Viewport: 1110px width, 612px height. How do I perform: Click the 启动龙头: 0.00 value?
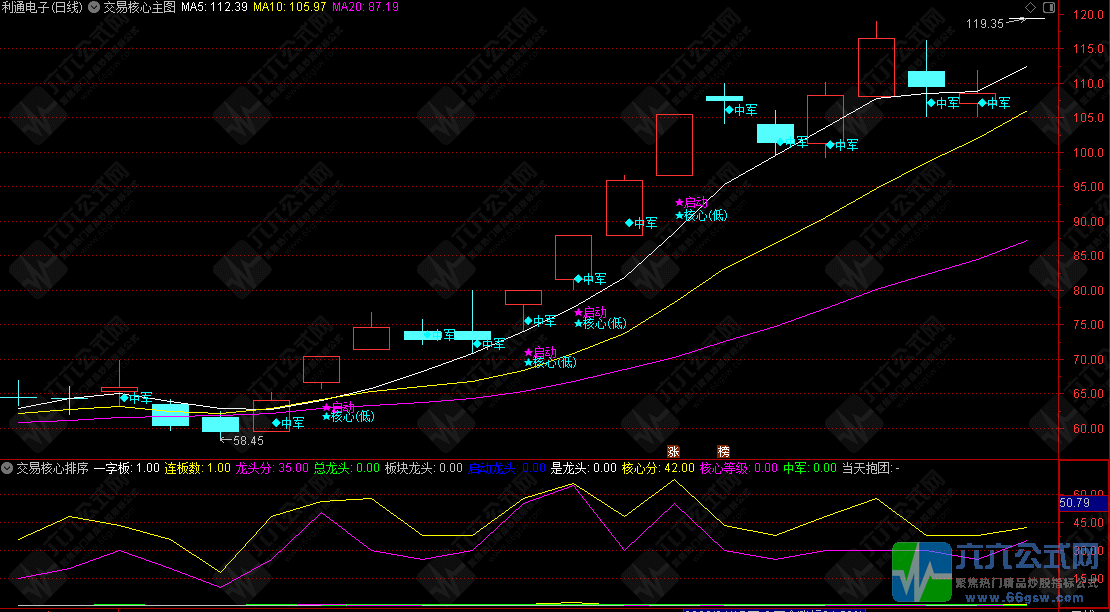[506, 468]
